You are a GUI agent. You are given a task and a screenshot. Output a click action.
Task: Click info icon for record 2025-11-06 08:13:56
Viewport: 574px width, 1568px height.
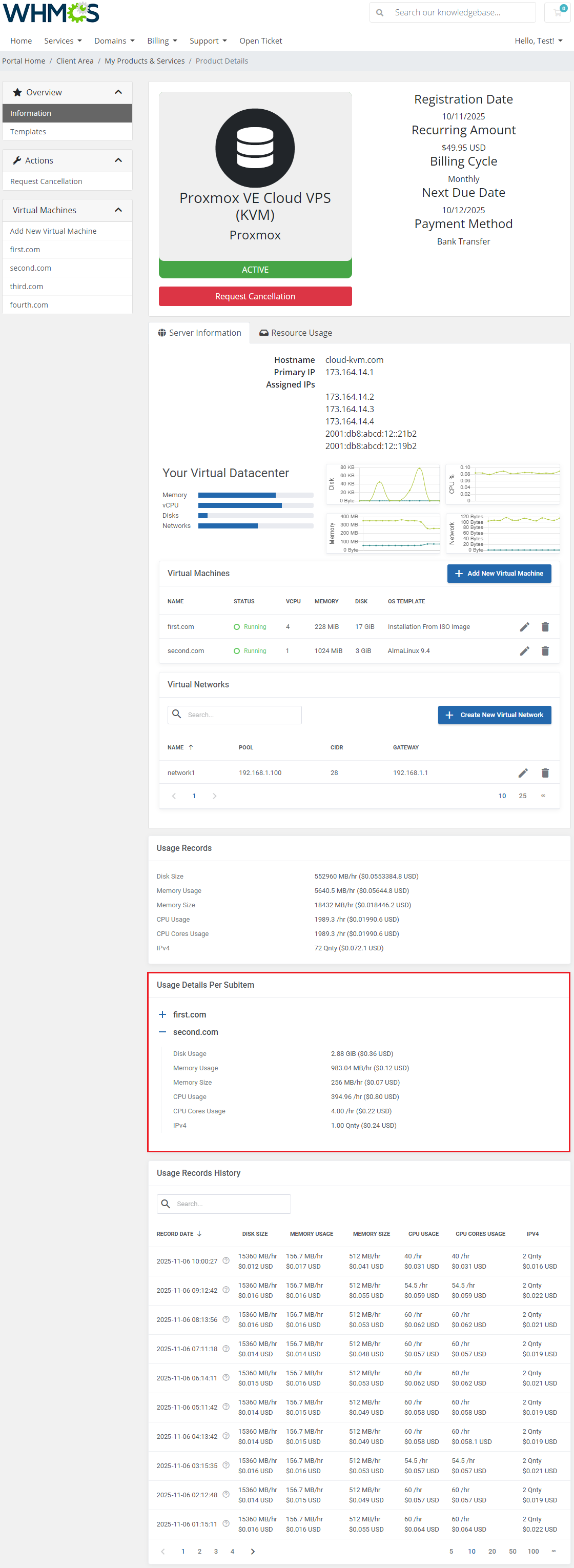tap(226, 1319)
